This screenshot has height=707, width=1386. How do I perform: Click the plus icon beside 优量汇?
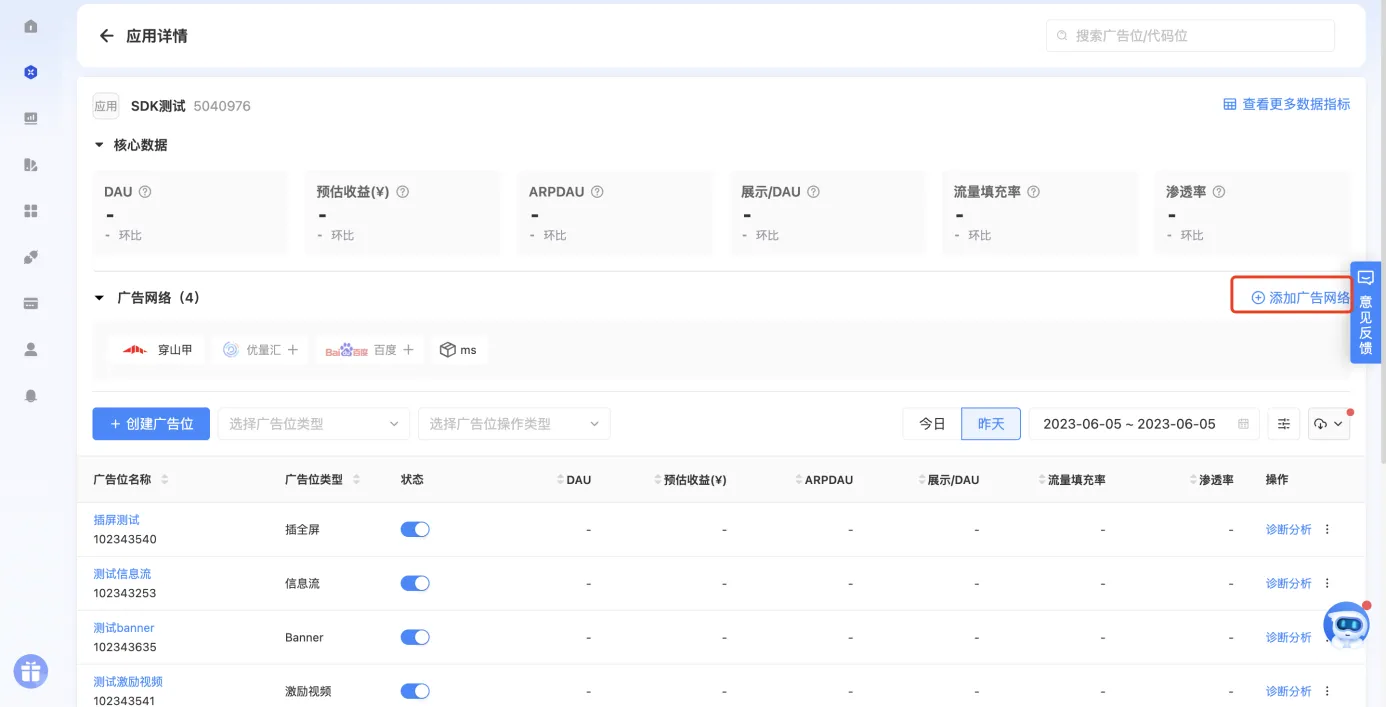click(293, 350)
